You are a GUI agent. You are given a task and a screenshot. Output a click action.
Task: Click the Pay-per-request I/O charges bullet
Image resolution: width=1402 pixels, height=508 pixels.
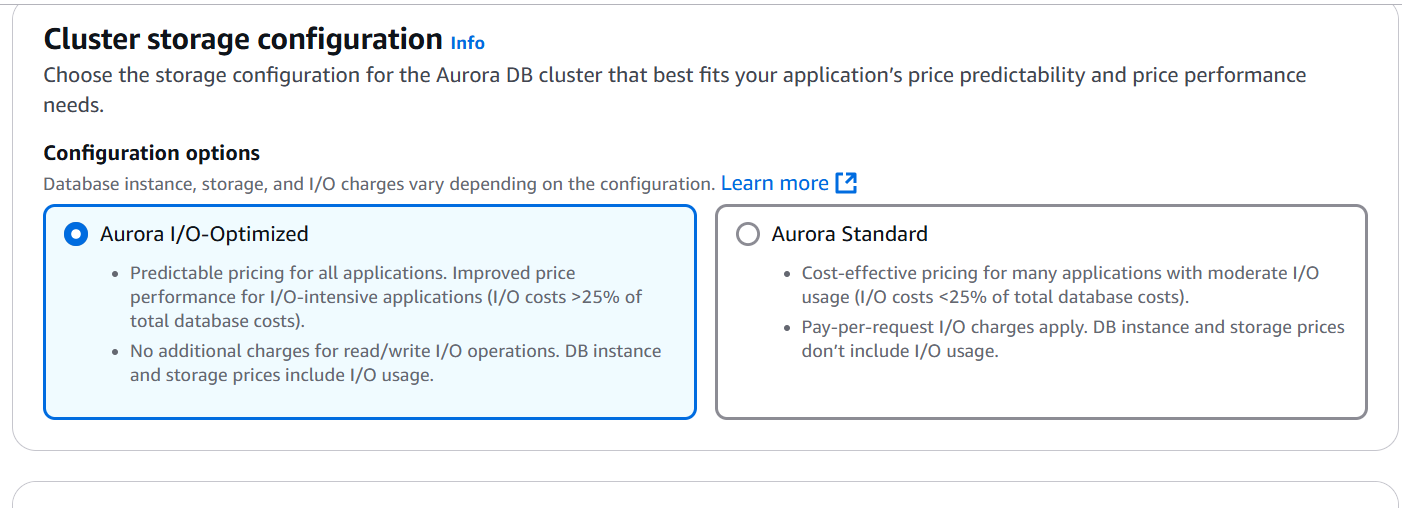click(1073, 339)
